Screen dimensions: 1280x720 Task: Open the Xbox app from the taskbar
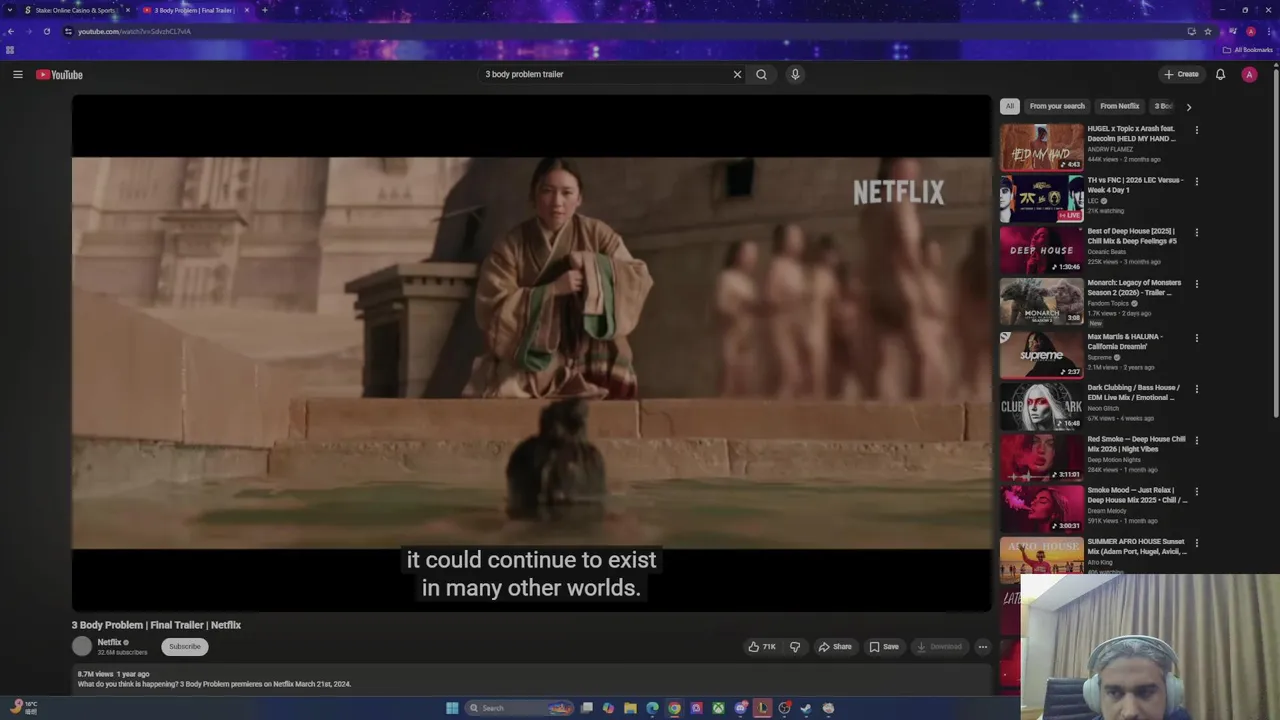718,708
